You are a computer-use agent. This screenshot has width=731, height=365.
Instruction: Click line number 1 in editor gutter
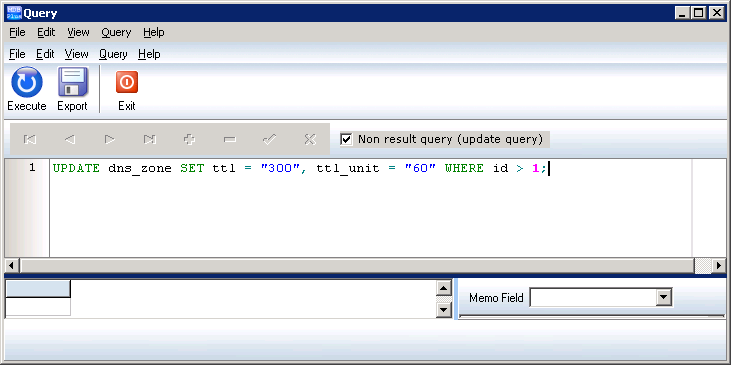point(32,168)
